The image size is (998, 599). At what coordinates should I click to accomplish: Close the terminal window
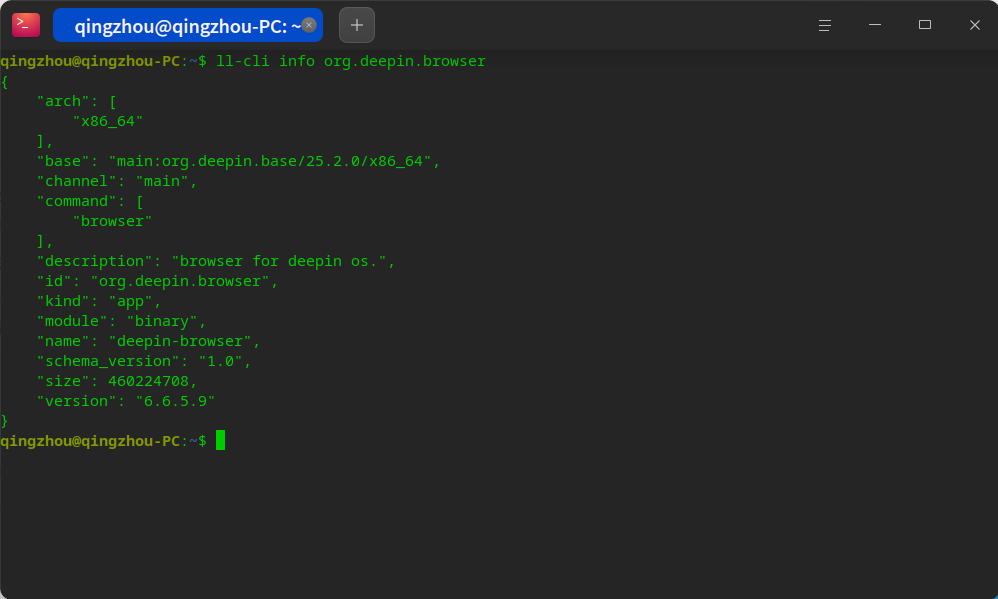974,25
